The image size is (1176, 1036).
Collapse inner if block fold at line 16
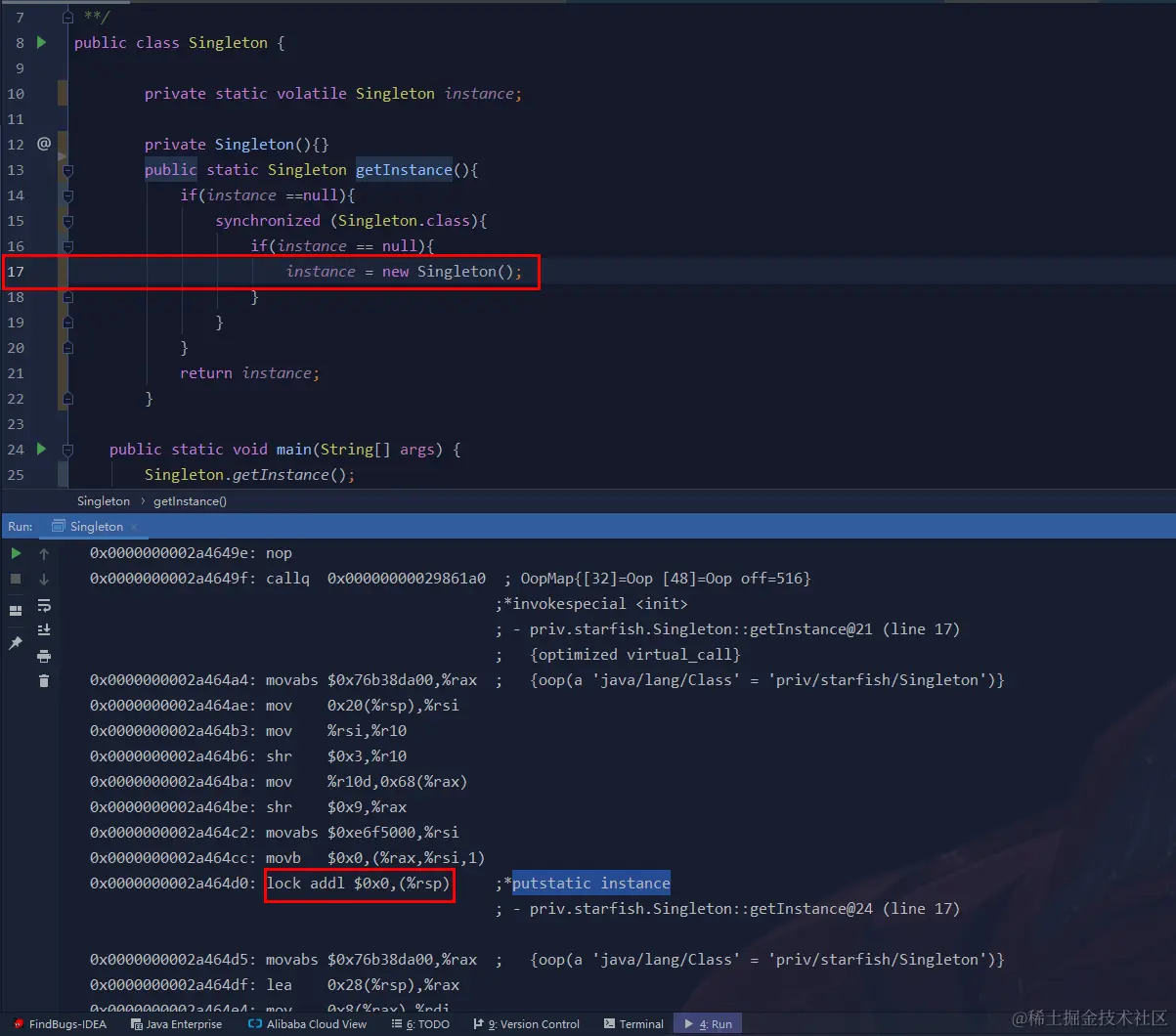pos(67,246)
